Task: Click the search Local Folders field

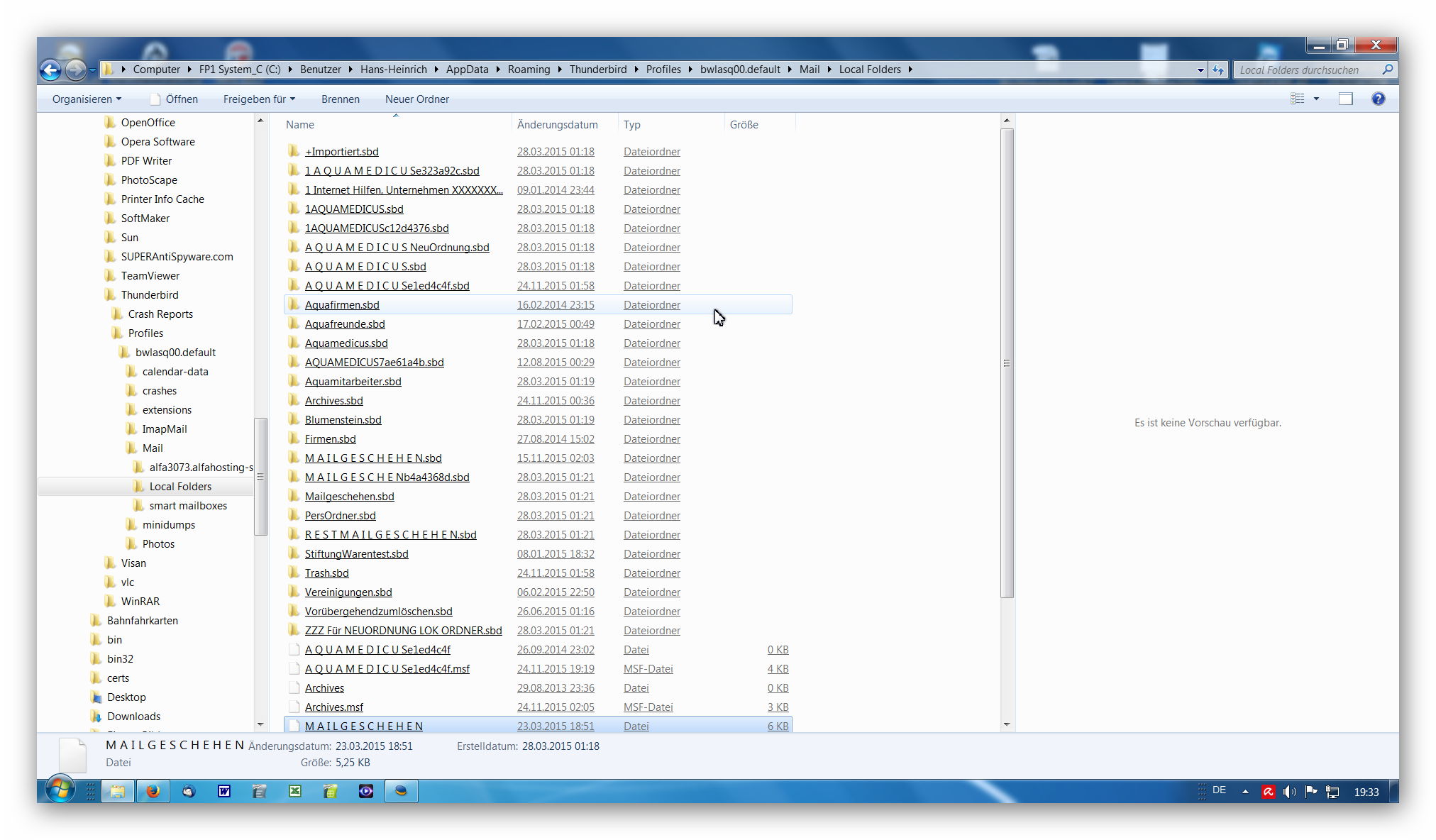Action: (x=1307, y=70)
